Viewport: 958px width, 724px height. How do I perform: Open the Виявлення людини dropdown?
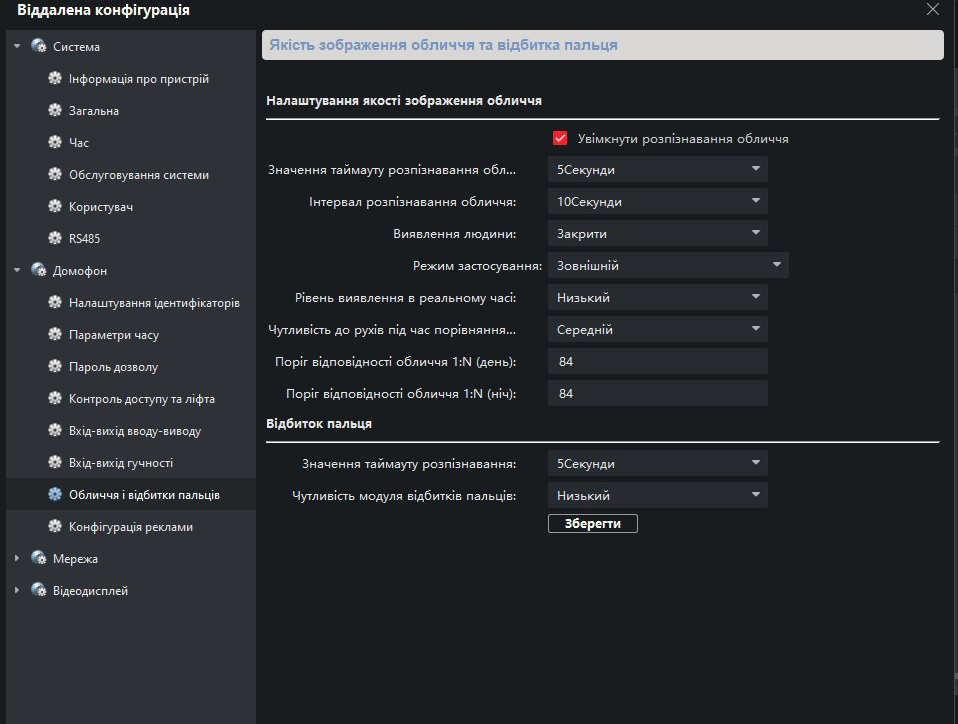pyautogui.click(x=657, y=234)
